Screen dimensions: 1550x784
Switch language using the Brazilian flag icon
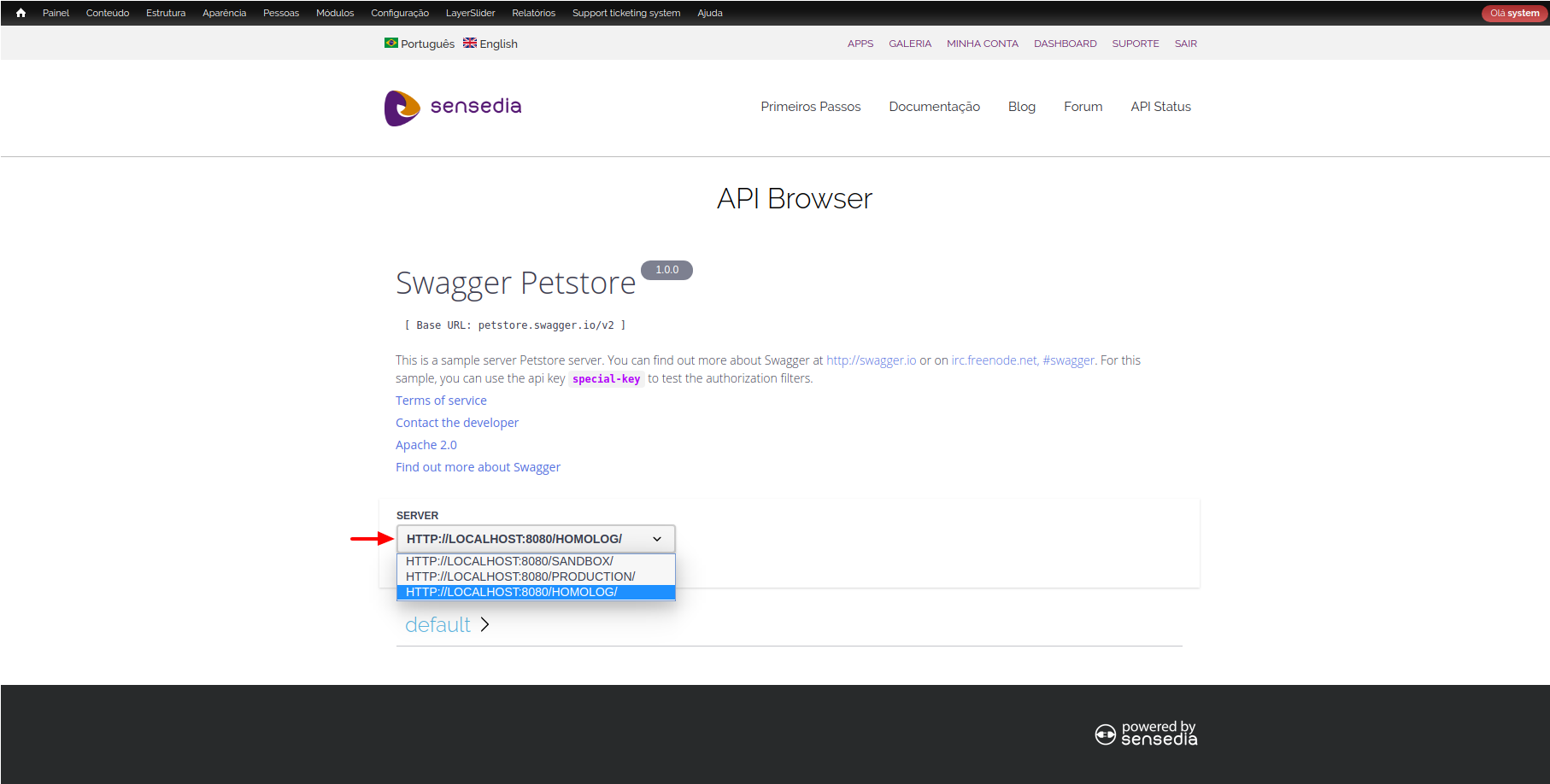pyautogui.click(x=390, y=43)
